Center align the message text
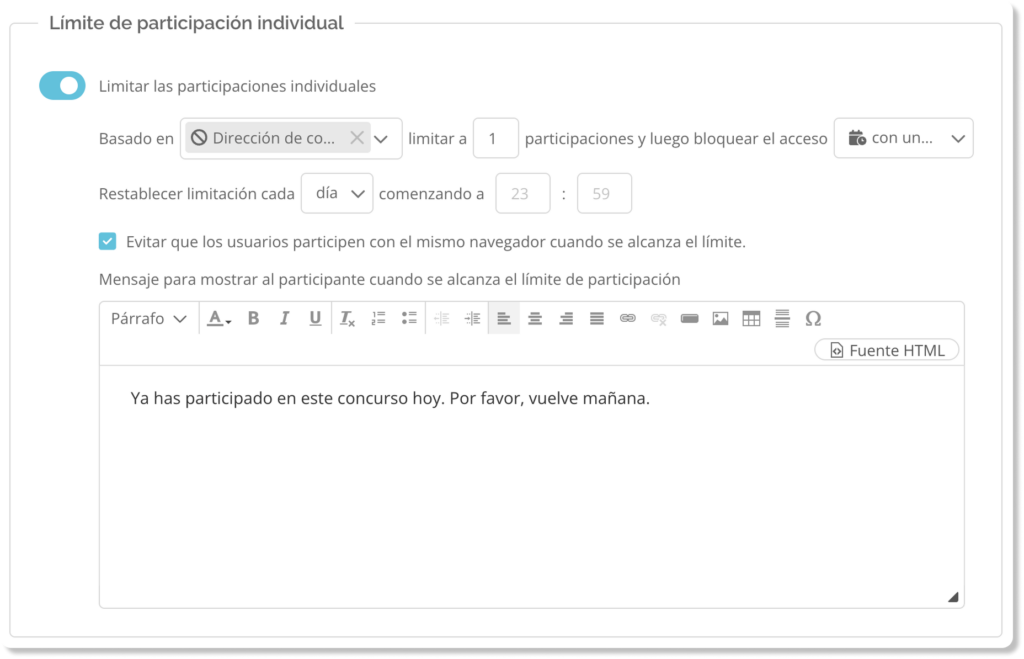This screenshot has height=659, width=1024. [535, 318]
